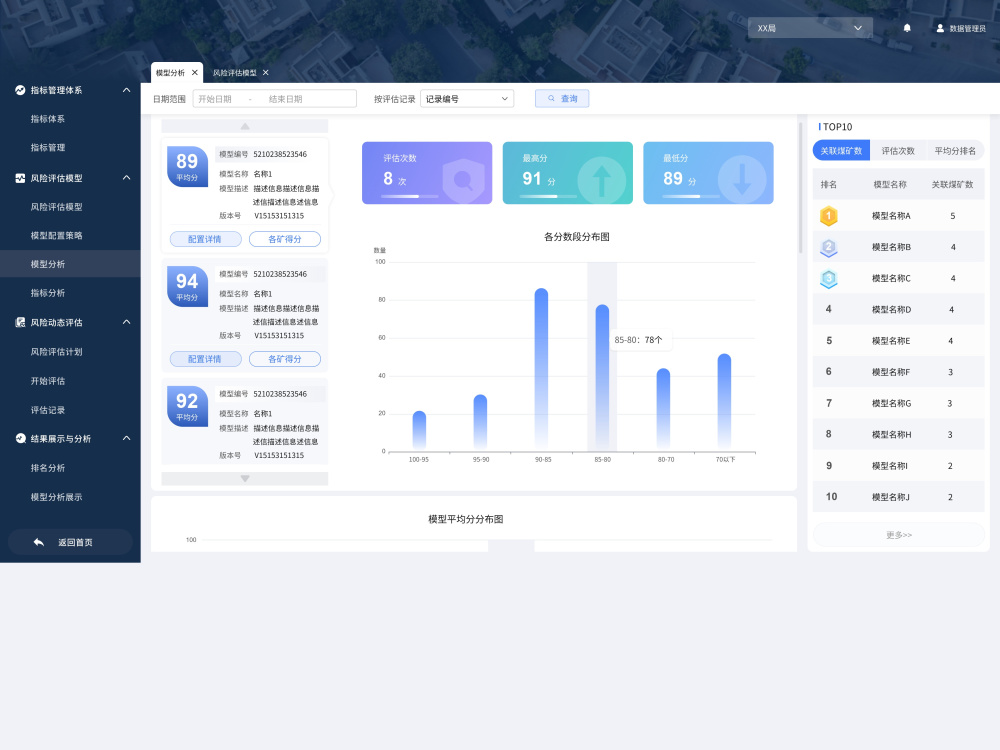The height and width of the screenshot is (750, 1000).
Task: Collapse the 结果展示与分析 menu group
Action: [x=126, y=438]
